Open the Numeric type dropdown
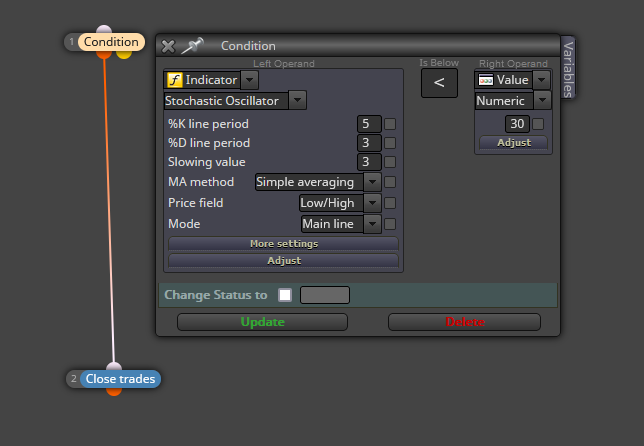Screen dimensions: 644x446 542,100
